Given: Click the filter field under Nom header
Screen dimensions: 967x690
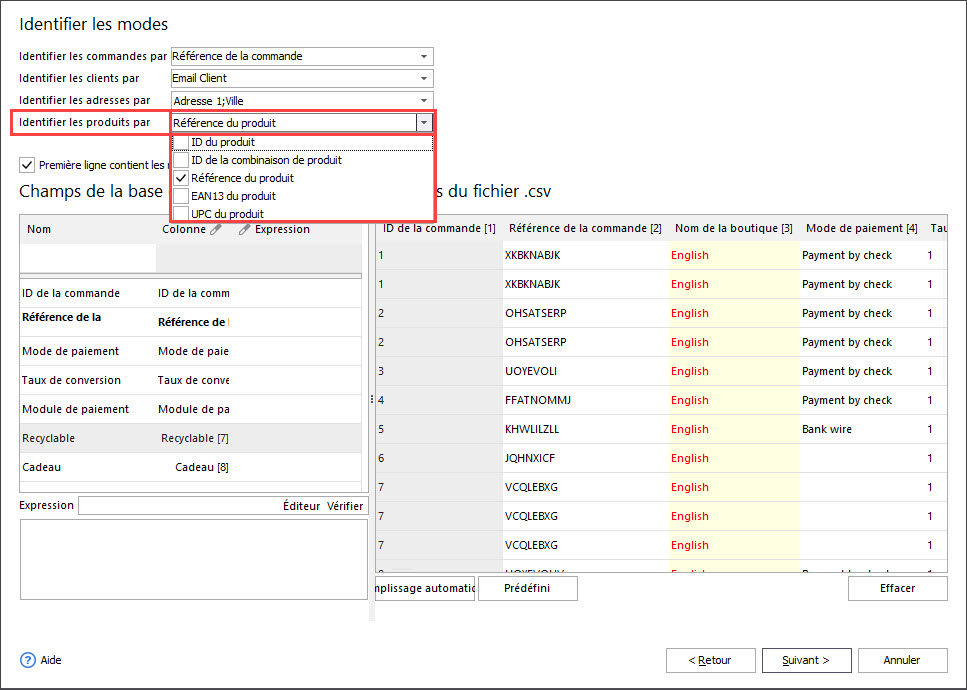Looking at the screenshot, I should 88,258.
